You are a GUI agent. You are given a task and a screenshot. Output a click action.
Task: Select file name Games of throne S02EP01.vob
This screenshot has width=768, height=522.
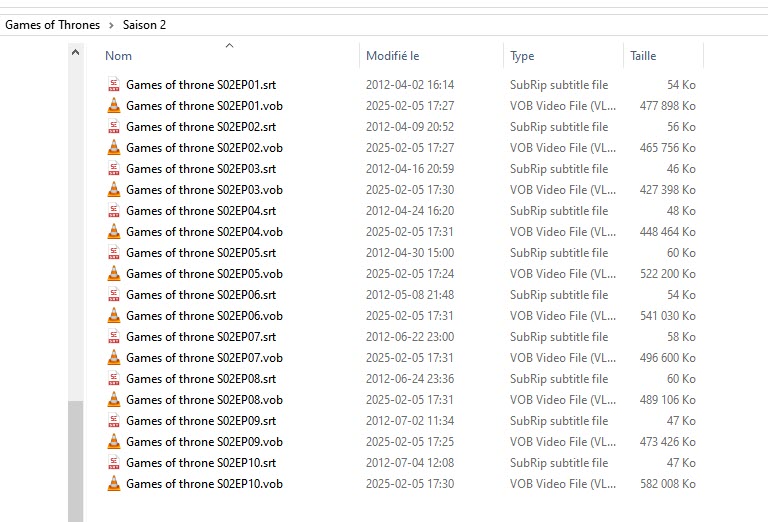(x=204, y=106)
